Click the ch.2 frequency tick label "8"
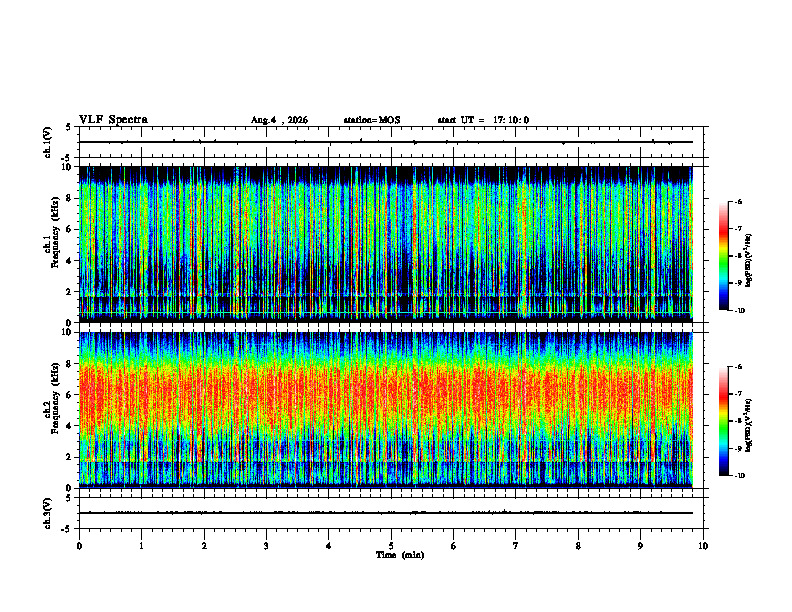Viewport: 792px width, 612px height. click(x=70, y=364)
